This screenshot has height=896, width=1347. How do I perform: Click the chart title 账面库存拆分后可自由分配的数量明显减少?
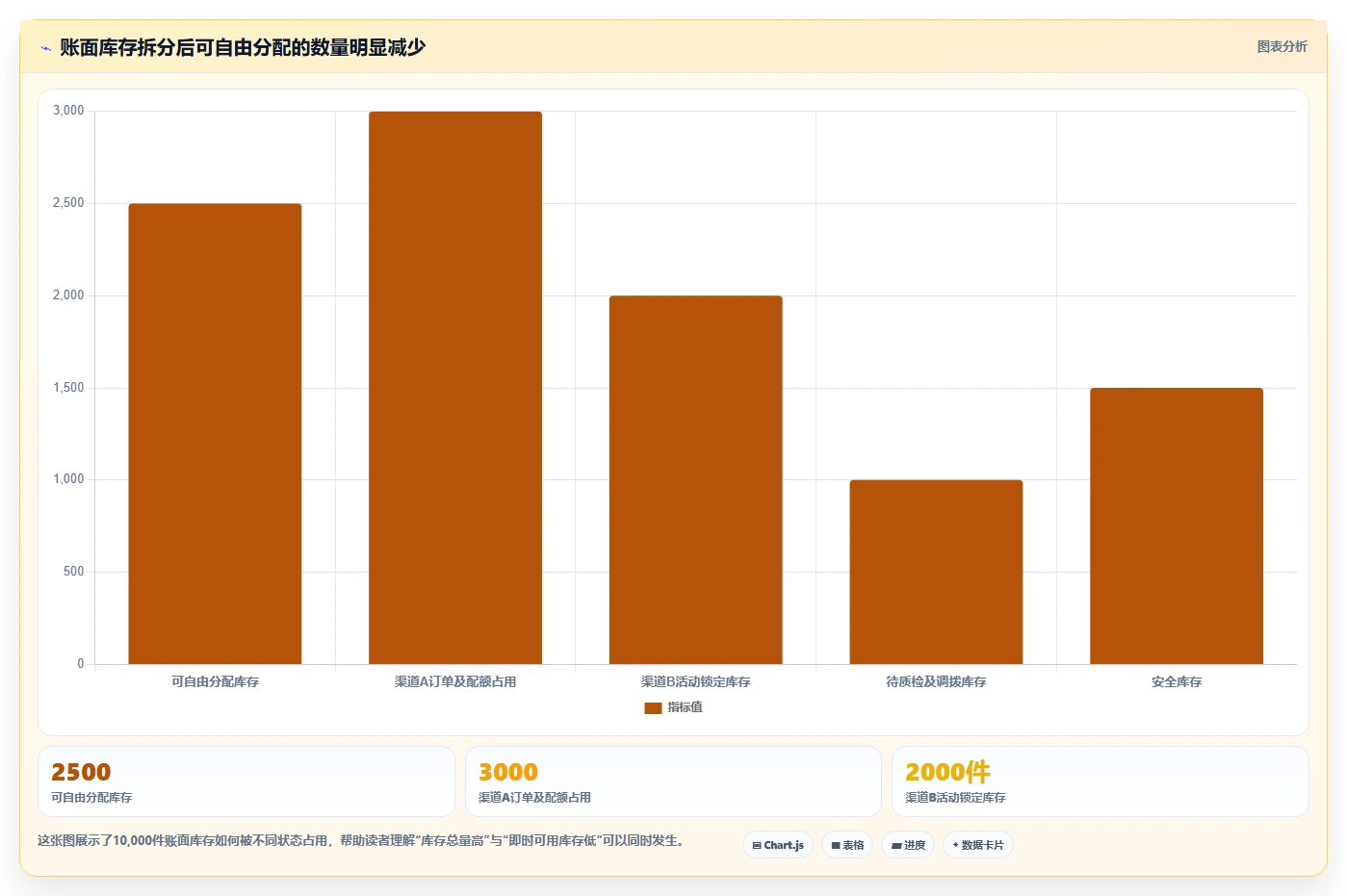coord(243,47)
